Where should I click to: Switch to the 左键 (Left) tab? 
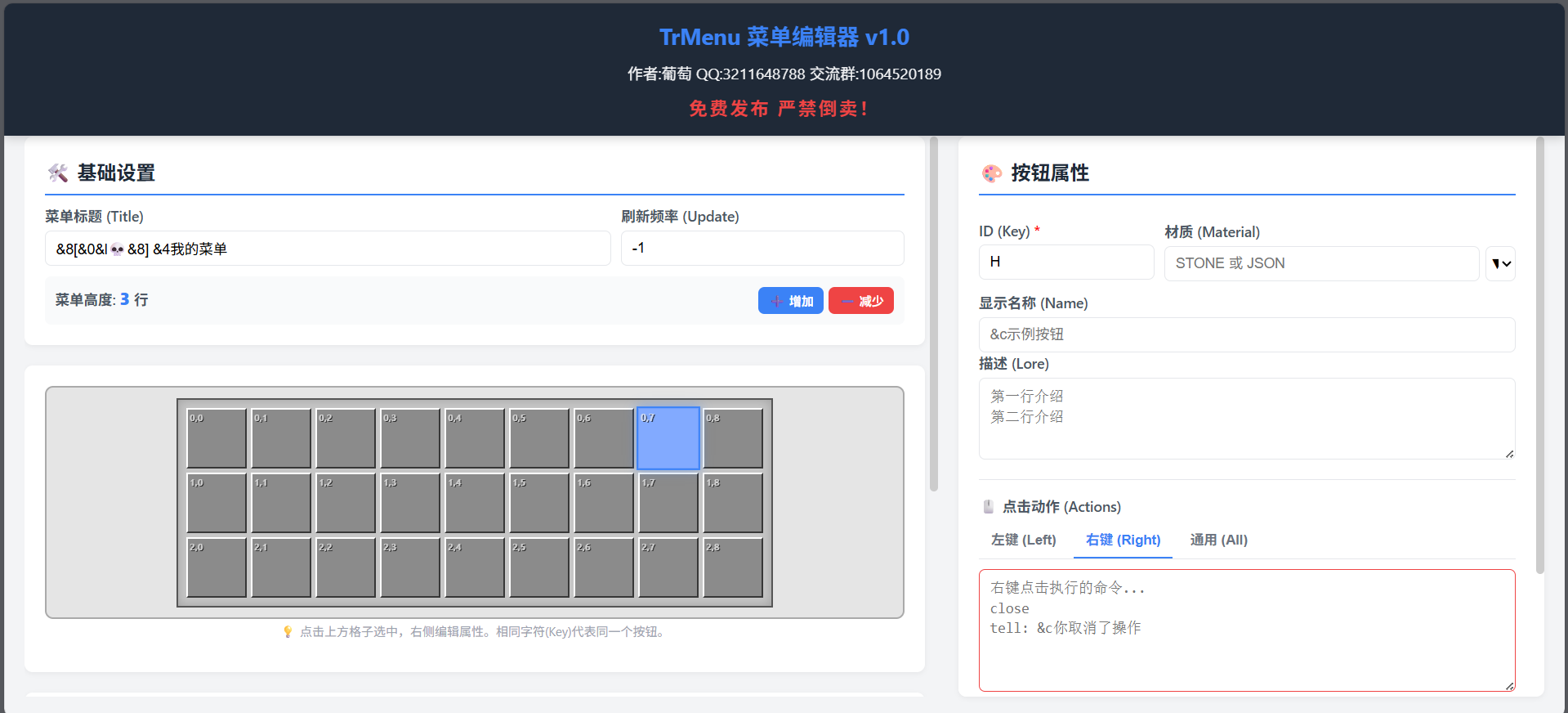tap(1023, 540)
